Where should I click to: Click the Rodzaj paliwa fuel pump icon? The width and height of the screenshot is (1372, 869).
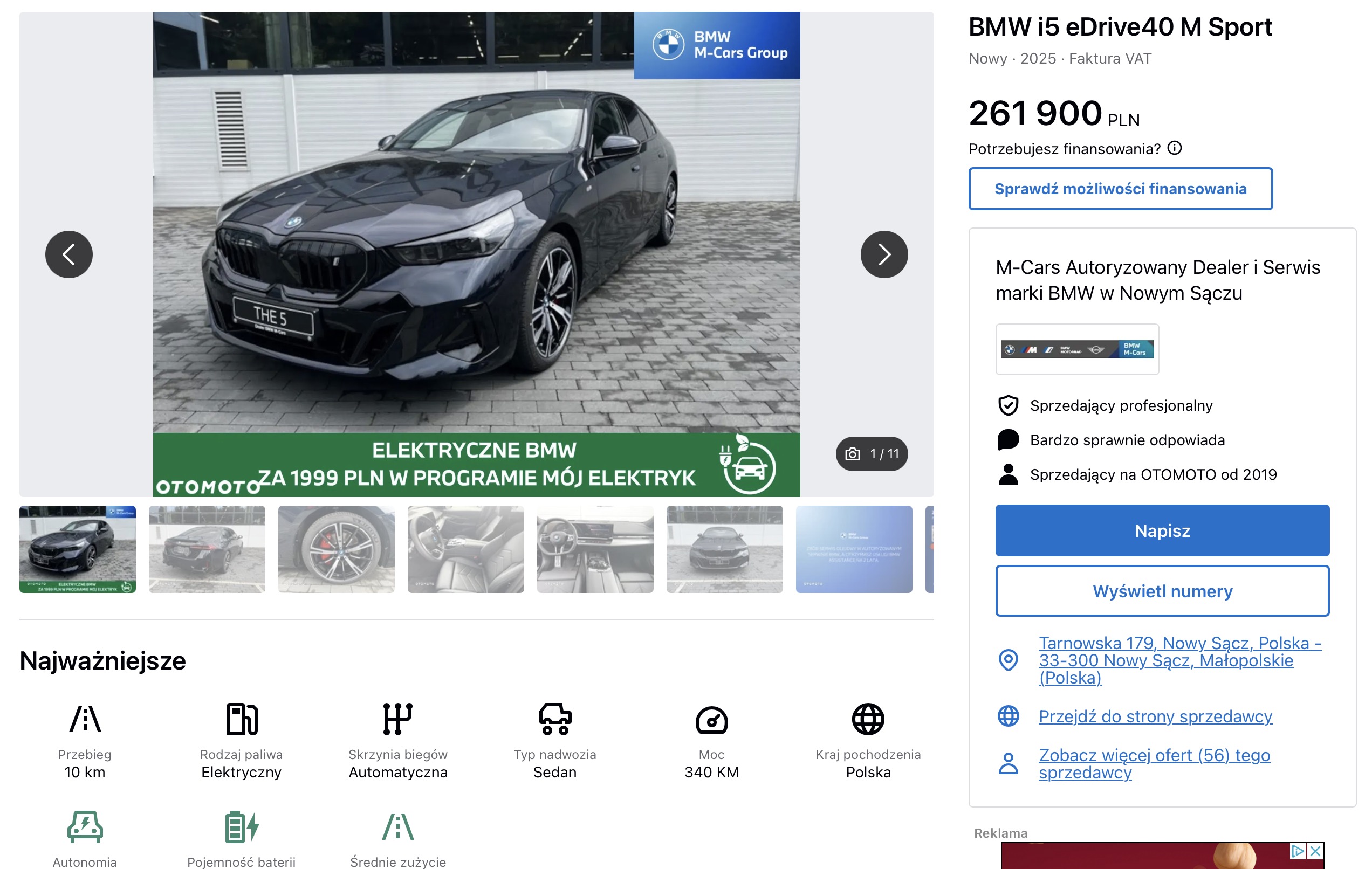pos(242,719)
